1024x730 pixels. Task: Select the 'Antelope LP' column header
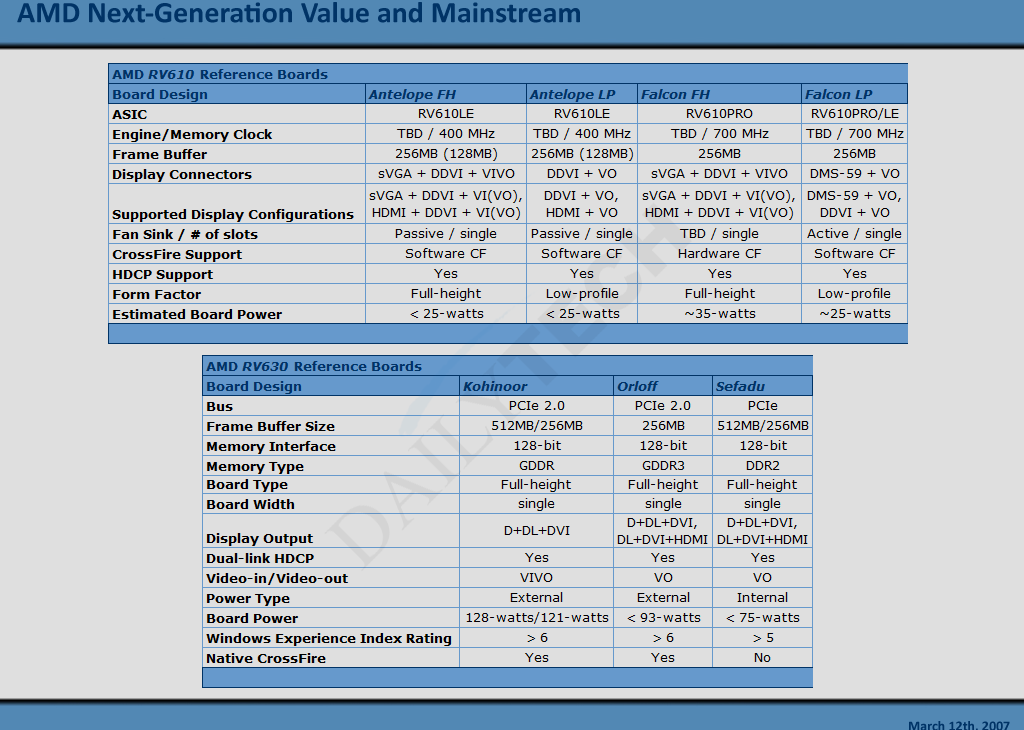point(572,94)
